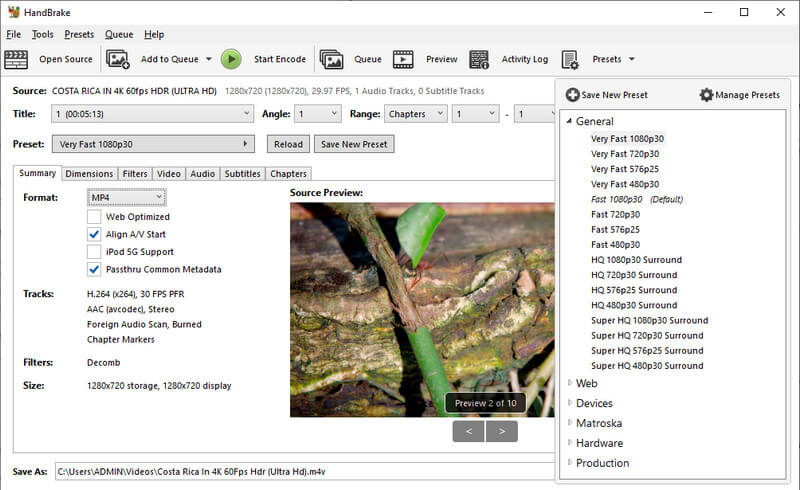Click the Open Source film icon
Viewport: 800px width, 490px height.
[17, 59]
